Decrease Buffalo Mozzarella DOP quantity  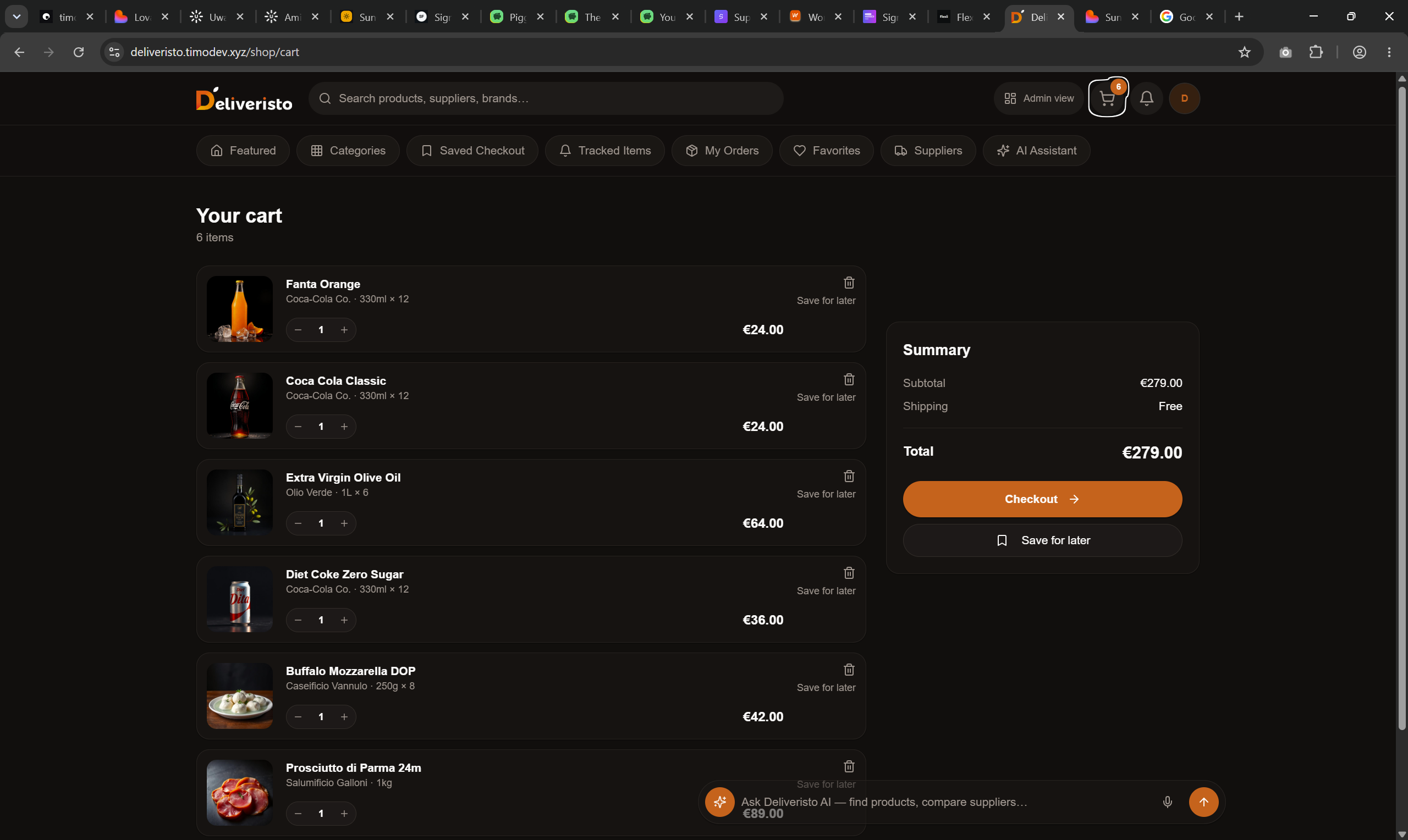298,717
